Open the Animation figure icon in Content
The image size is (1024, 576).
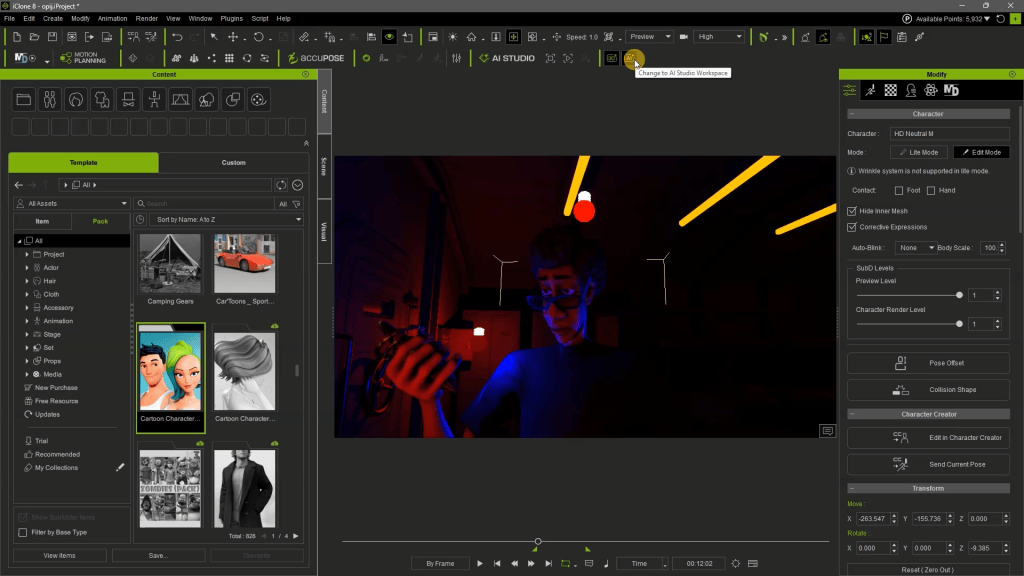pyautogui.click(x=154, y=99)
